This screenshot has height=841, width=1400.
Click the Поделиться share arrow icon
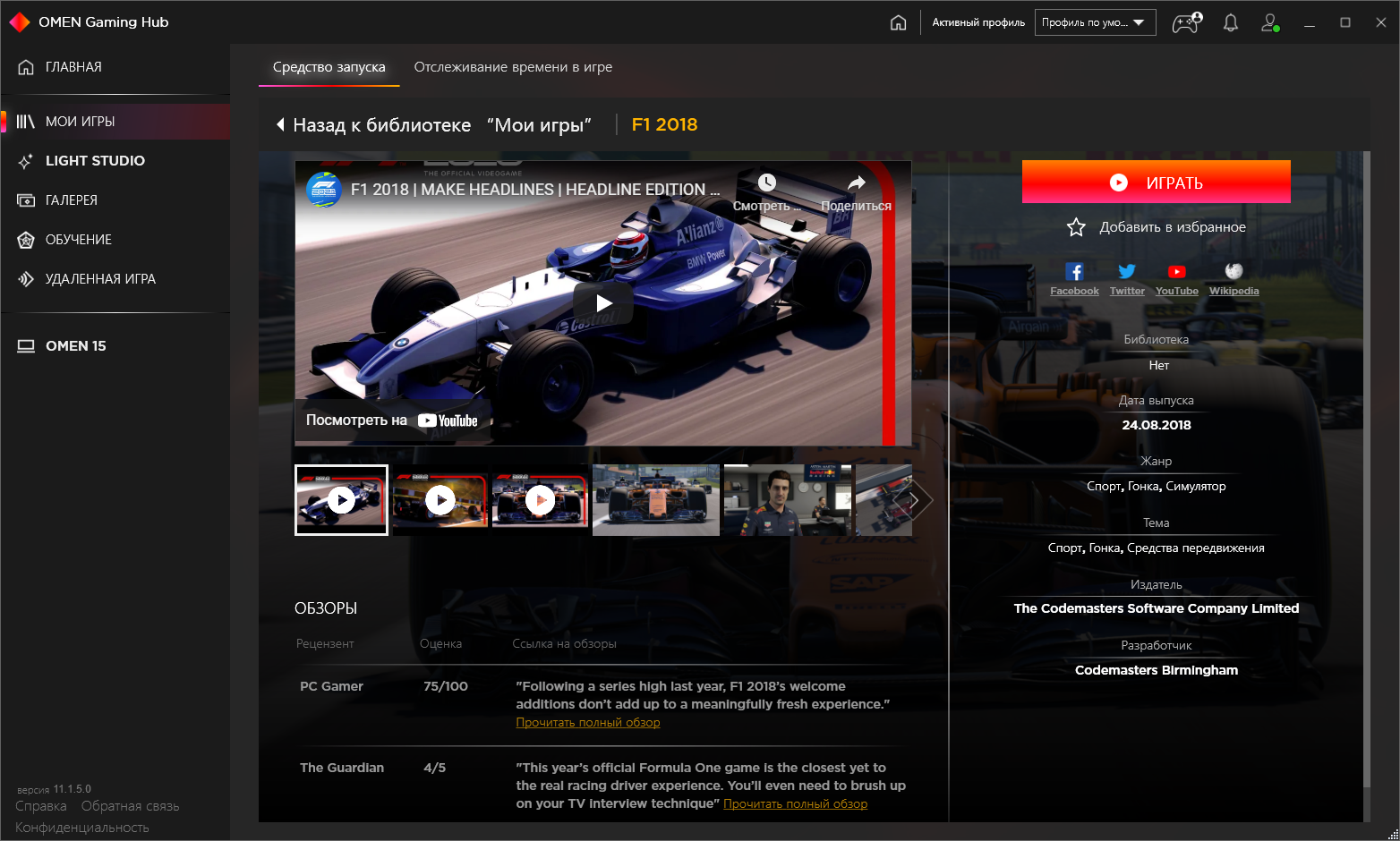[x=856, y=183]
